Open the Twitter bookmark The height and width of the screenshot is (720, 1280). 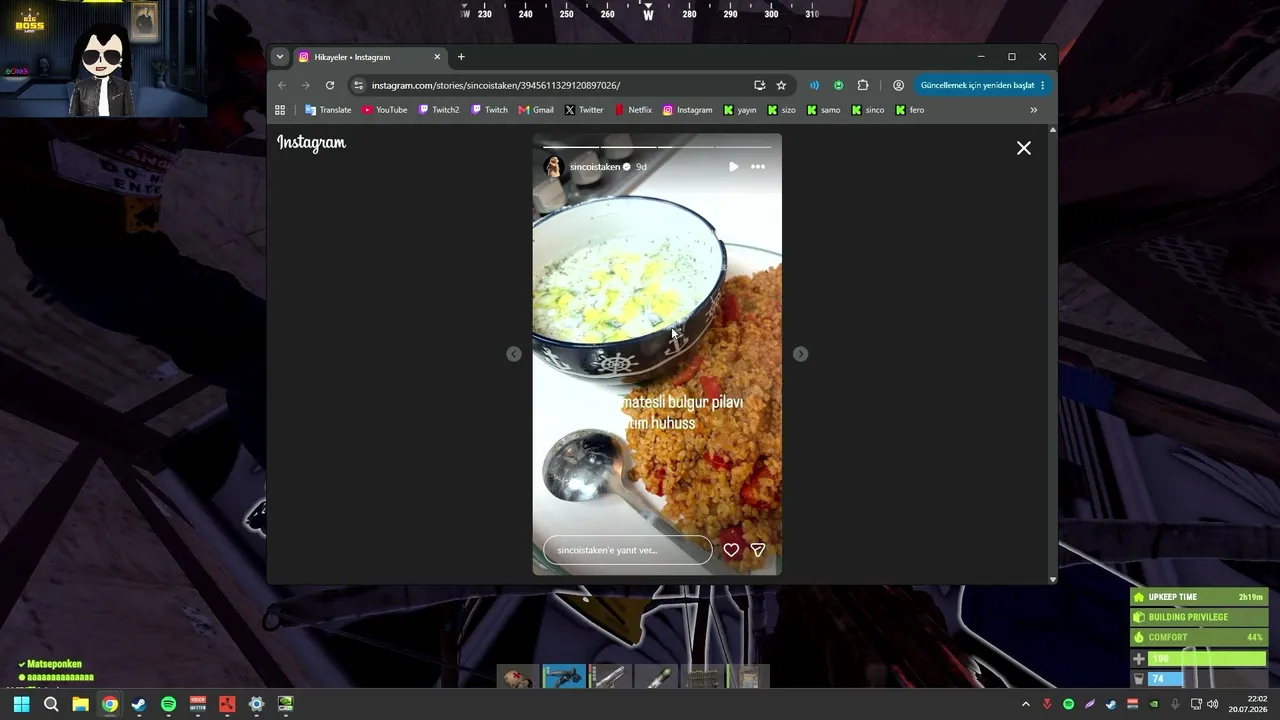point(584,110)
